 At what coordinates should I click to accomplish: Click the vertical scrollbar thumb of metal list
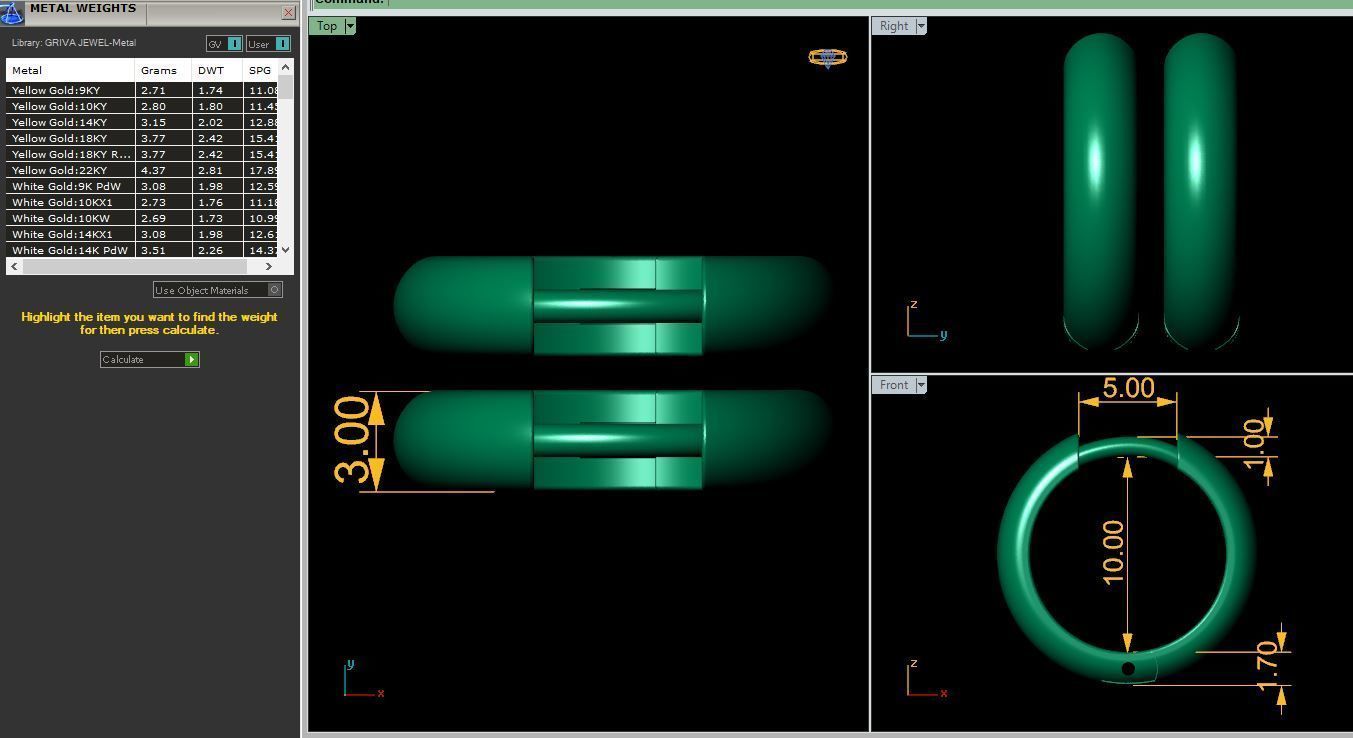coord(286,87)
